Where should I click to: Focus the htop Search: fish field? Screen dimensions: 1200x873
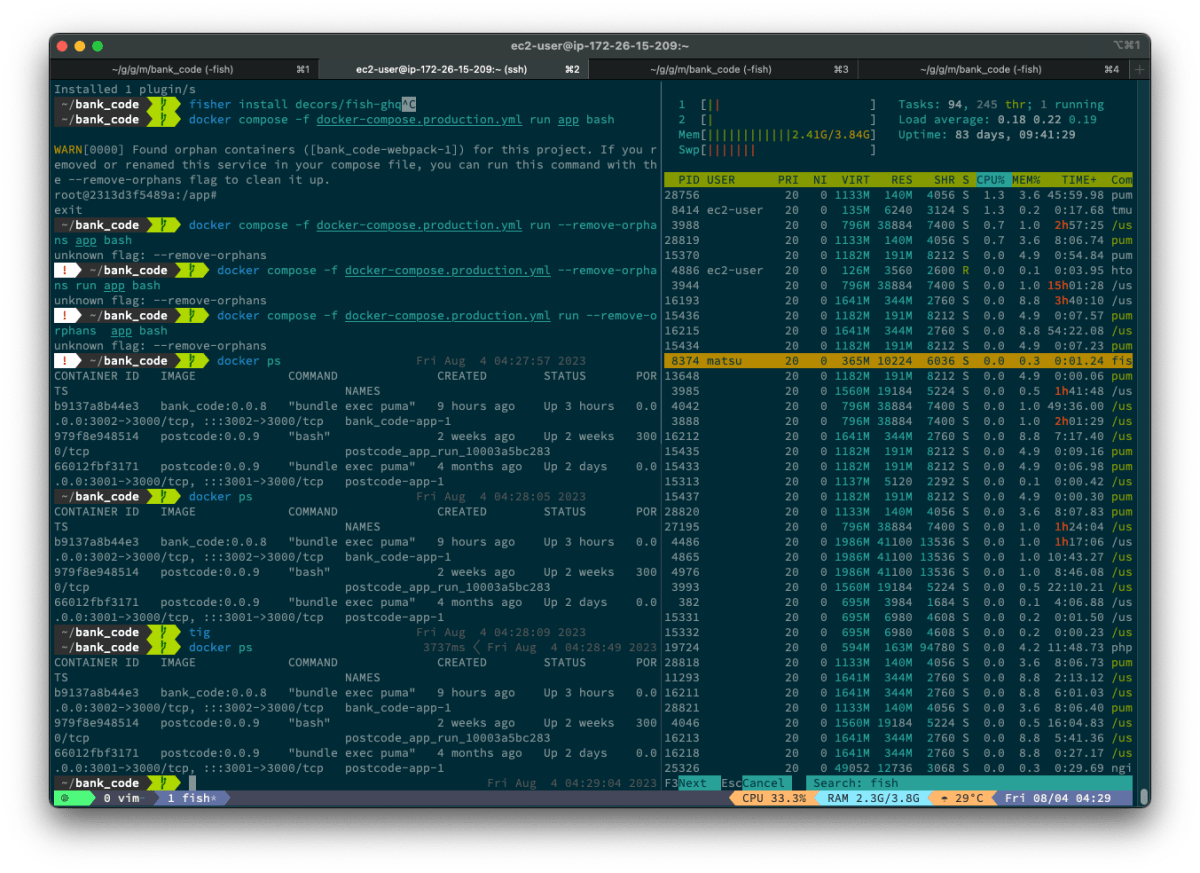[968, 783]
